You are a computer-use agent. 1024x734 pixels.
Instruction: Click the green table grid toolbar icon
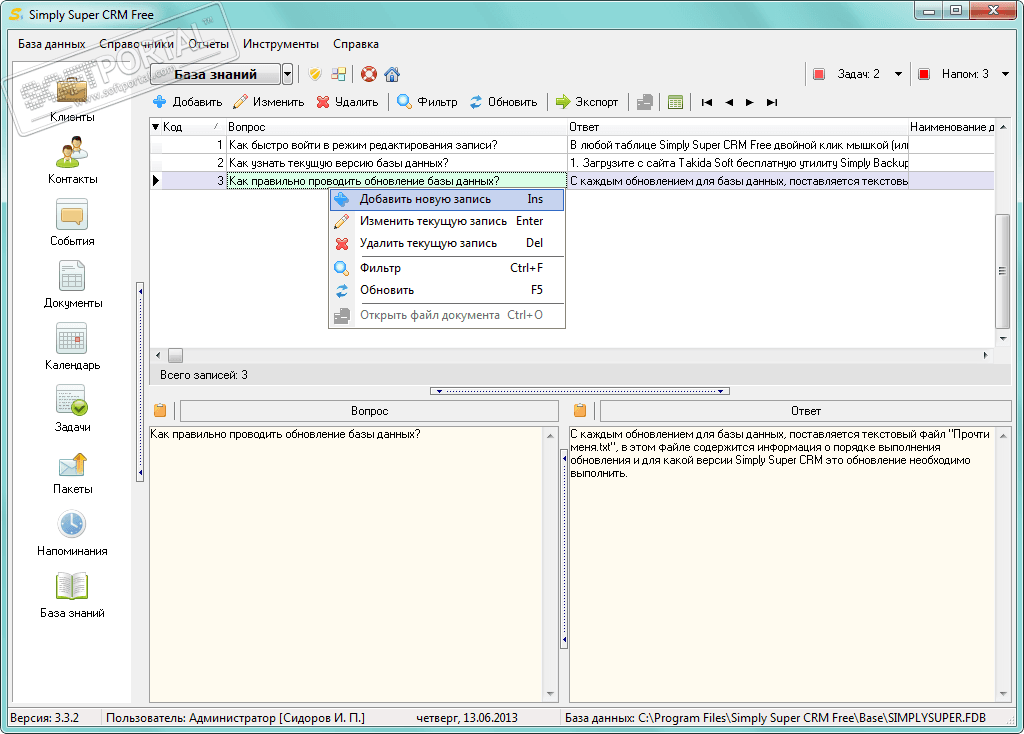click(x=675, y=102)
